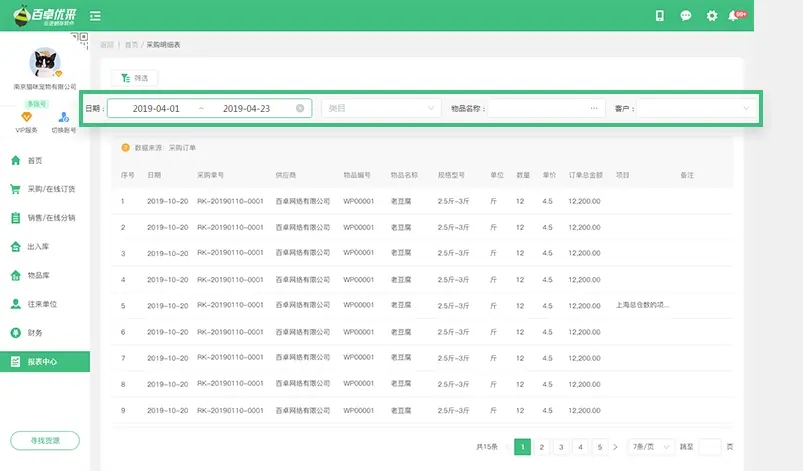Go to page 5 in pagination
Viewport: 803px width, 471px height.
click(600, 447)
